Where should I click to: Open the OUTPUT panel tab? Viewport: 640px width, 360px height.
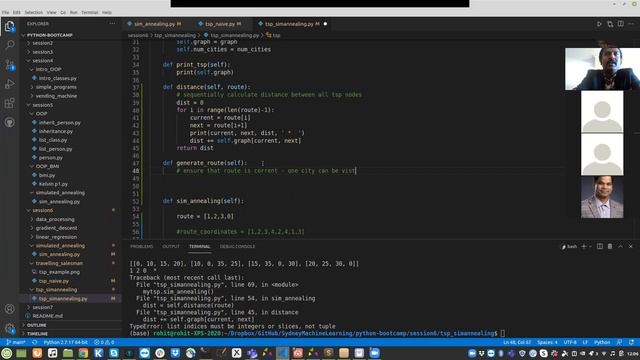(x=171, y=246)
